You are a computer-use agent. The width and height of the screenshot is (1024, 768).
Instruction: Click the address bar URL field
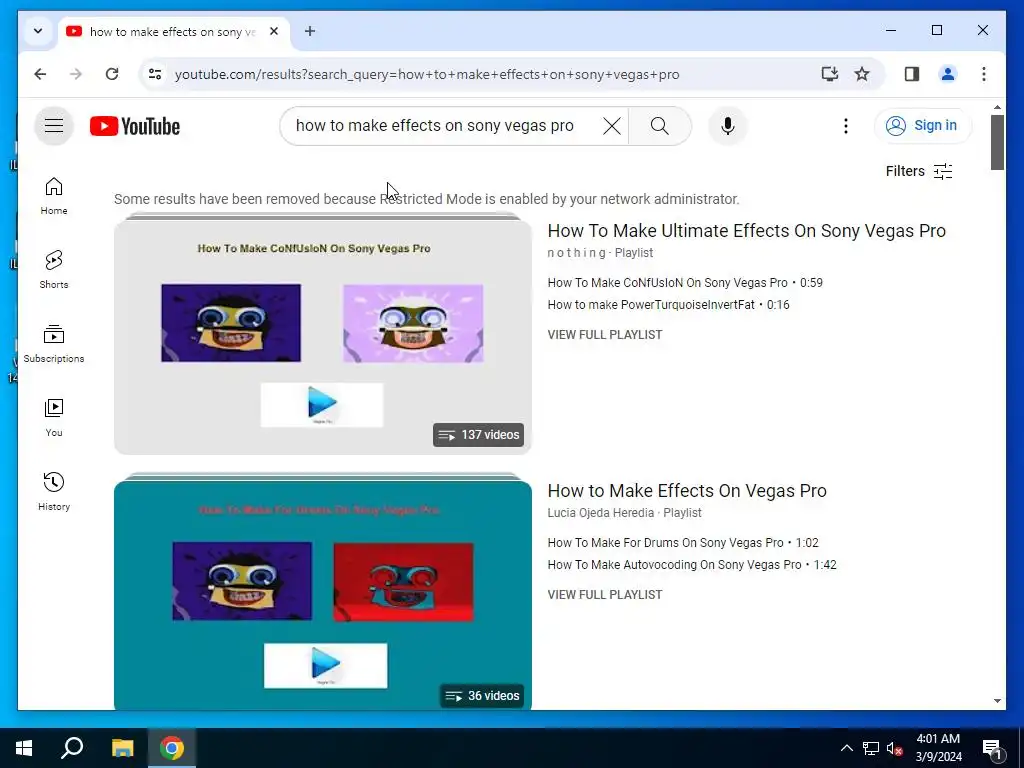(x=427, y=74)
